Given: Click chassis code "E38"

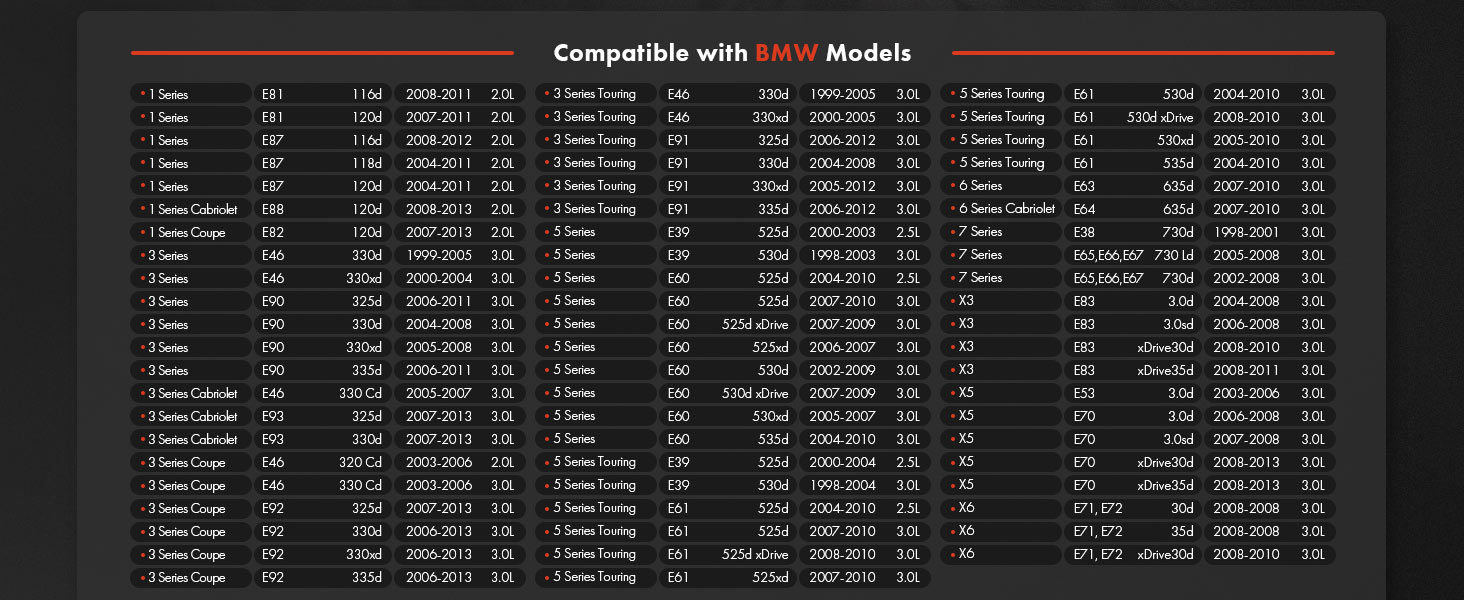Looking at the screenshot, I should pos(1084,232).
